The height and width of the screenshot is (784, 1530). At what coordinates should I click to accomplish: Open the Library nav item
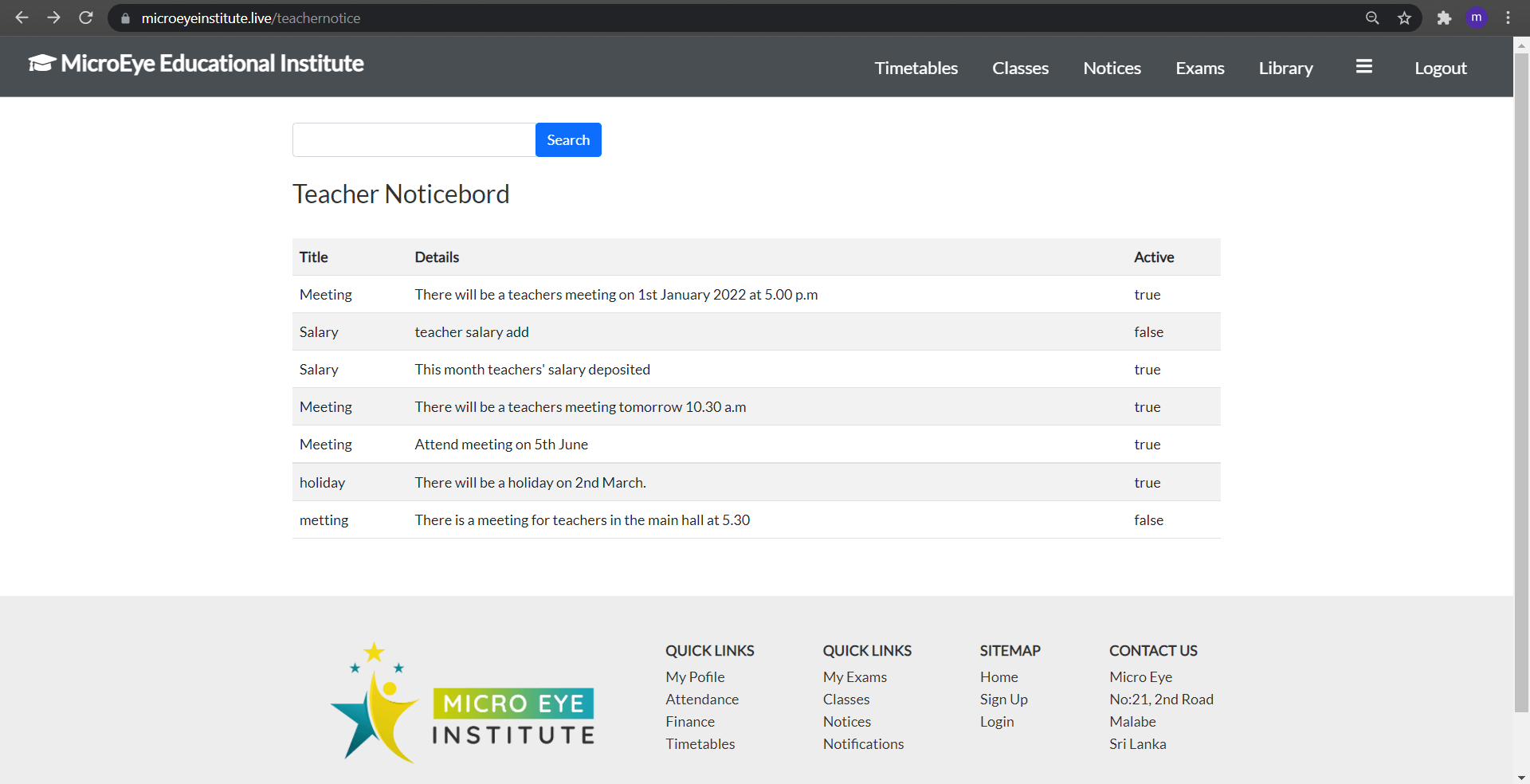pyautogui.click(x=1285, y=69)
